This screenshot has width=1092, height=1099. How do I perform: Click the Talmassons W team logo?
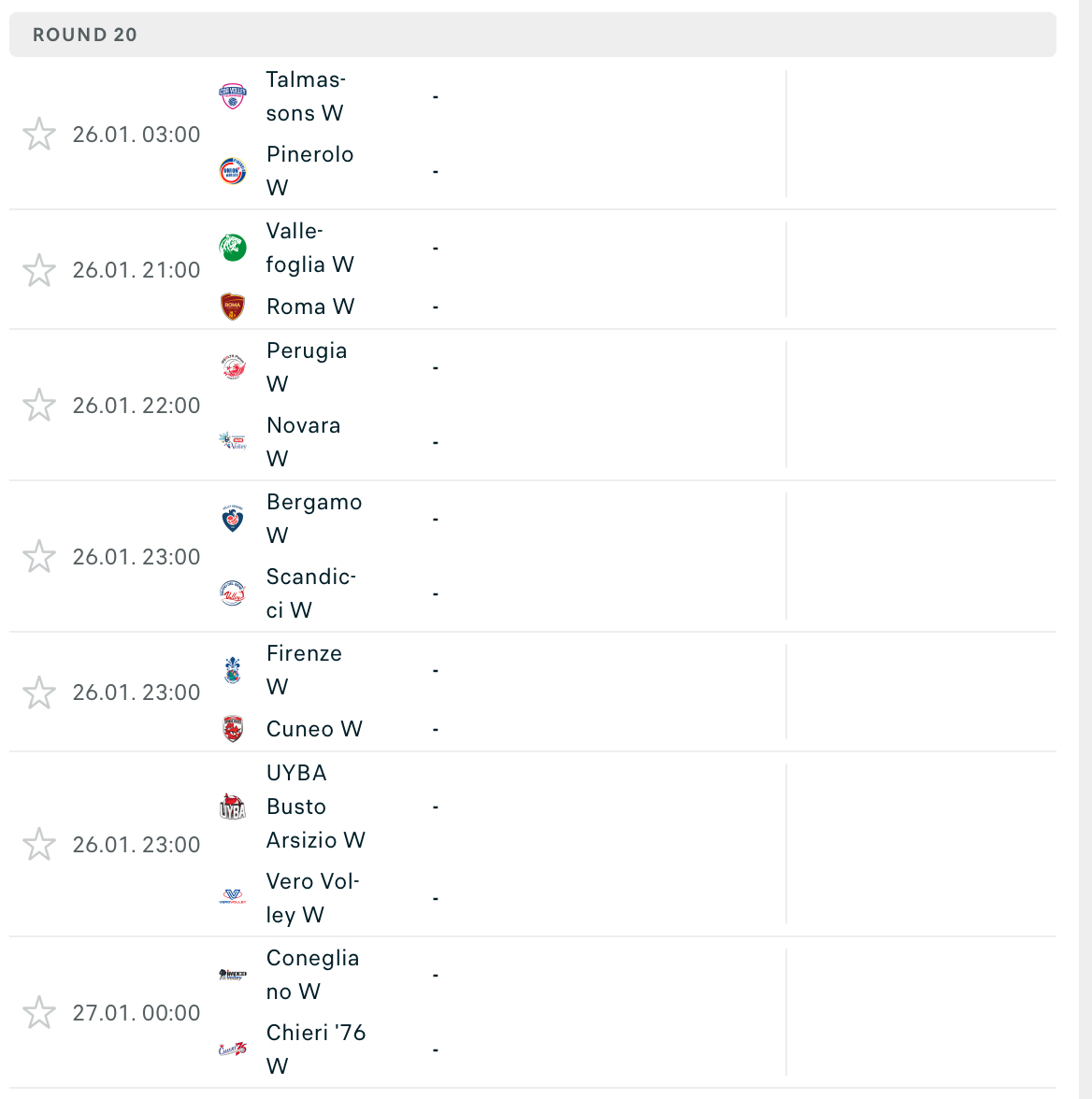[233, 96]
